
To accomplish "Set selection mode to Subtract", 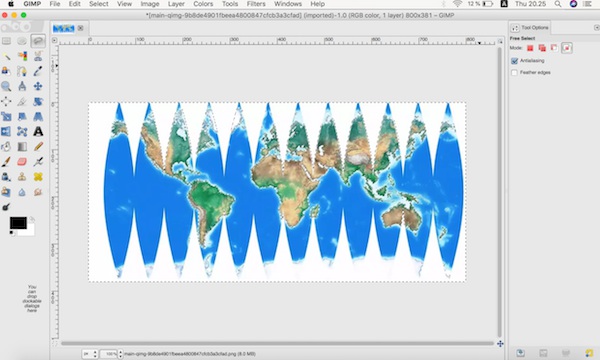I will click(554, 48).
